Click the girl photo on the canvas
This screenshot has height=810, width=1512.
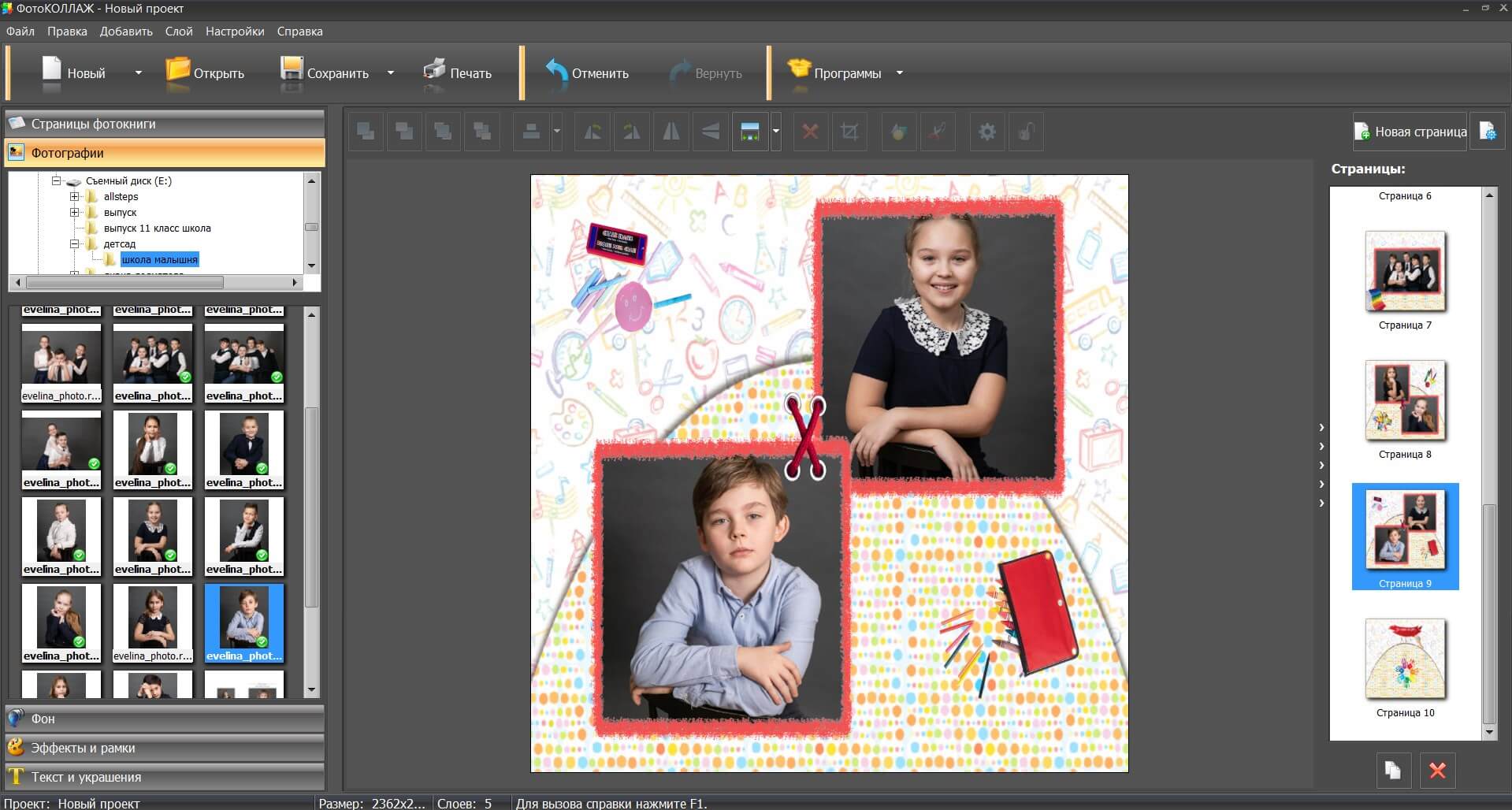click(x=938, y=347)
